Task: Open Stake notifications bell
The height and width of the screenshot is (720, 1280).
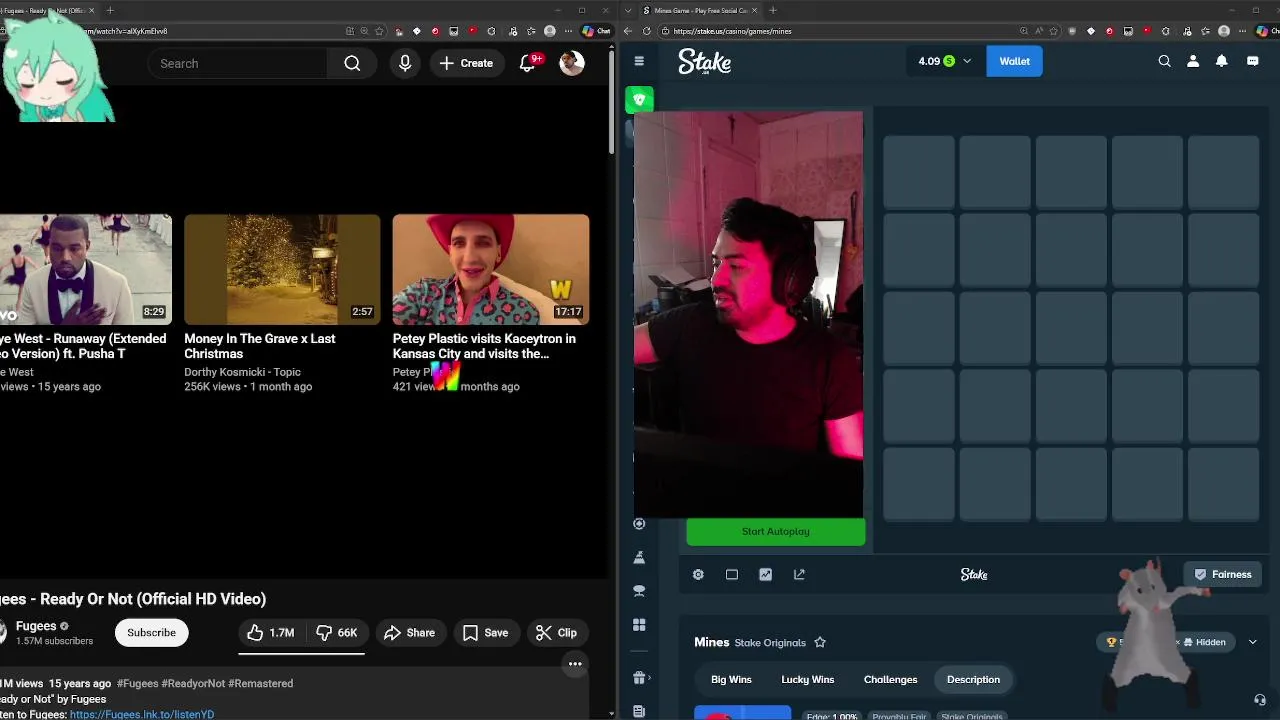Action: [1221, 61]
